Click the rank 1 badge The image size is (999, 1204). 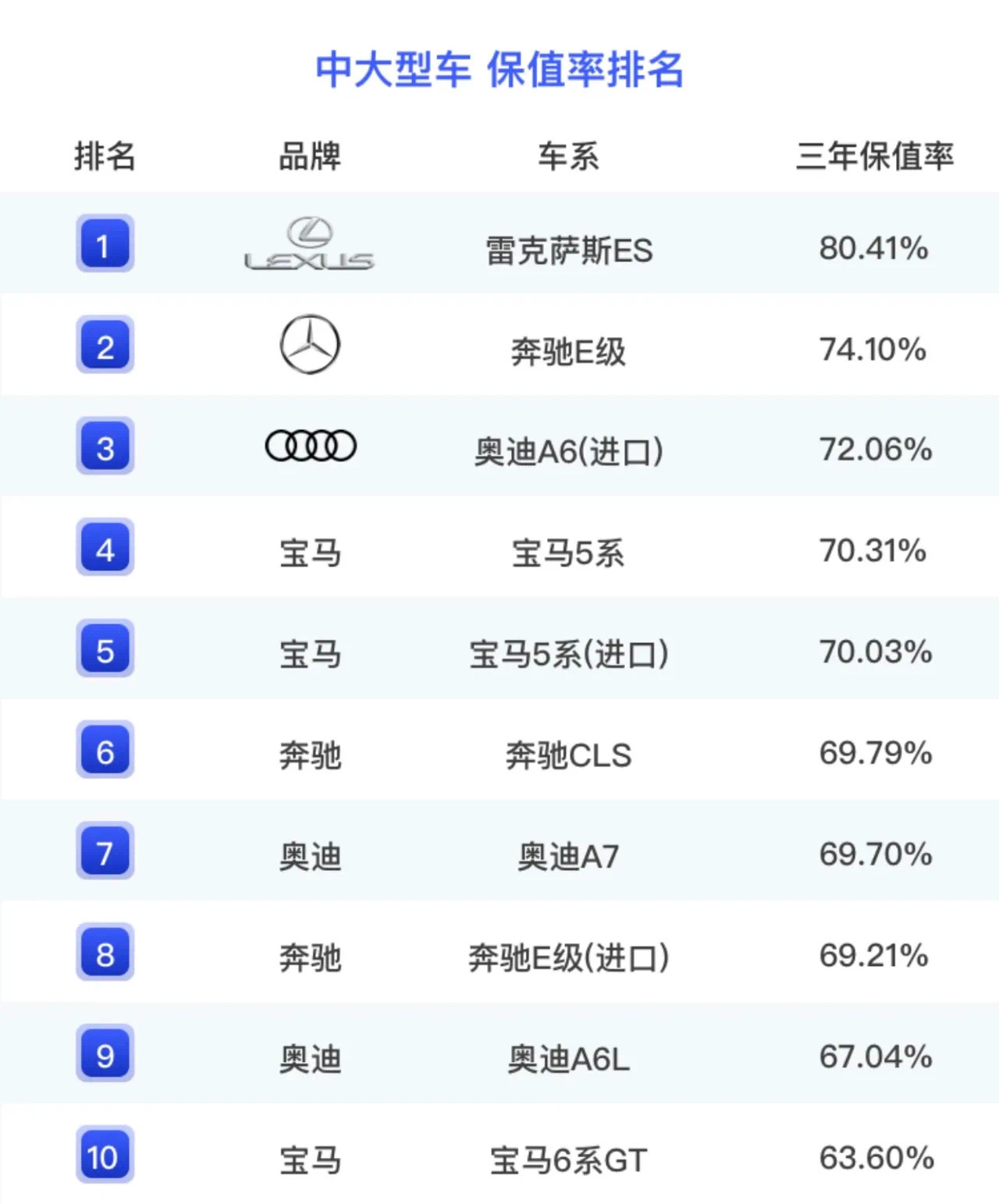point(105,244)
